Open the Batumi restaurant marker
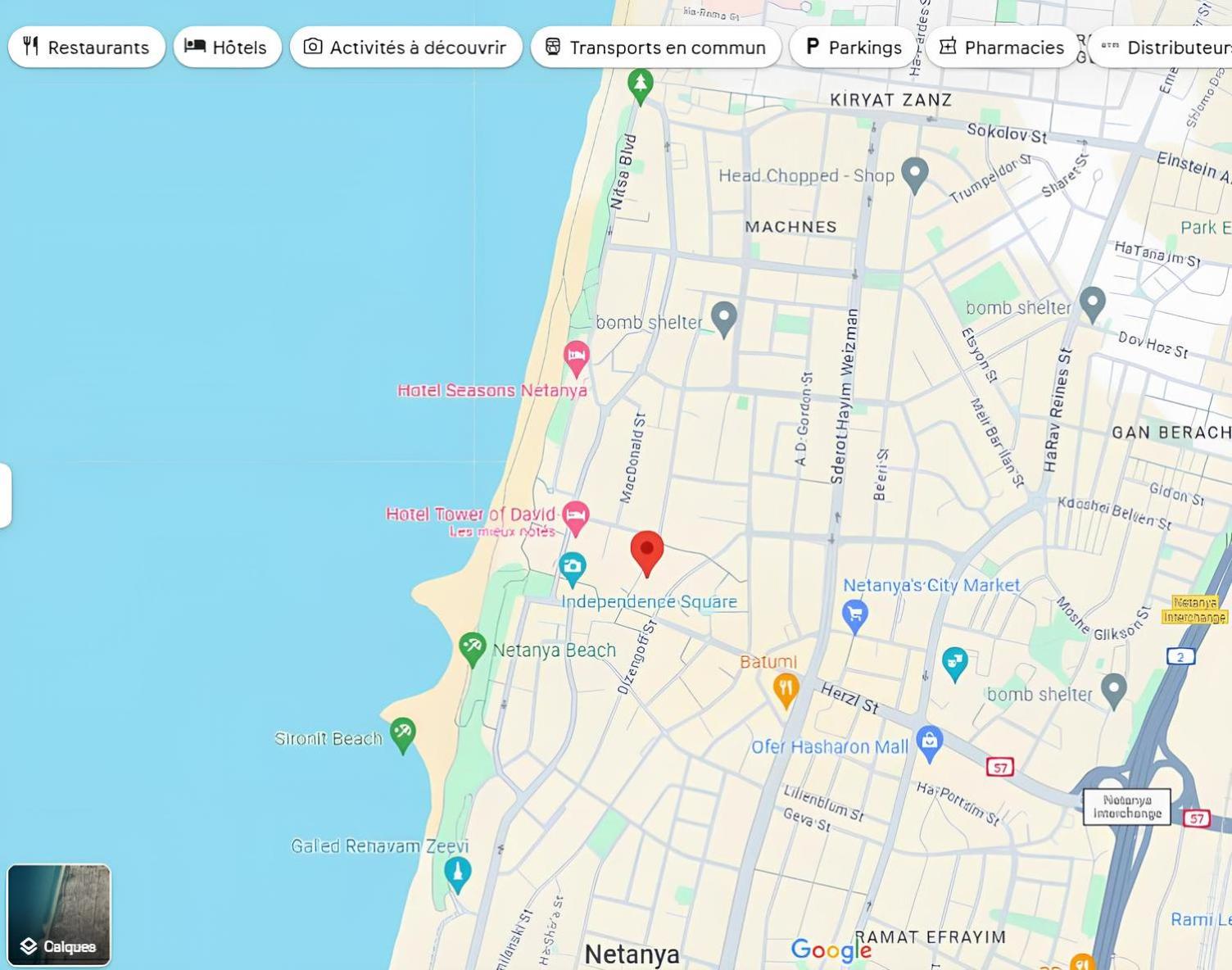 (x=786, y=691)
